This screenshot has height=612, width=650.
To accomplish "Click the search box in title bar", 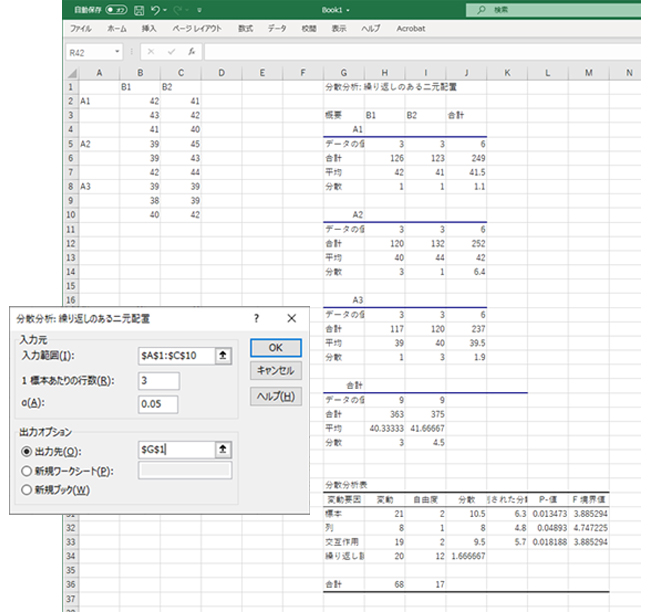I will (x=553, y=10).
